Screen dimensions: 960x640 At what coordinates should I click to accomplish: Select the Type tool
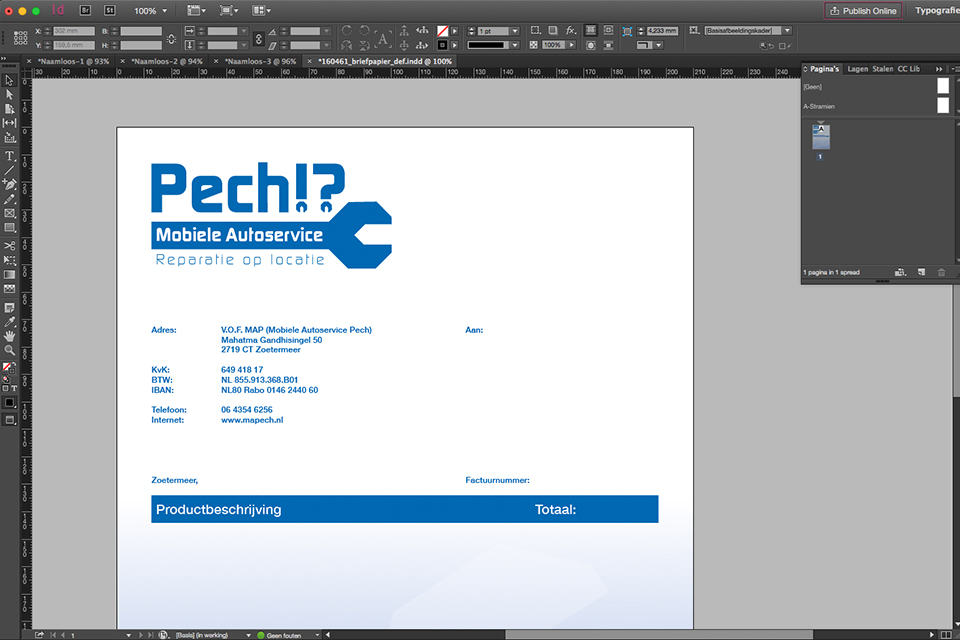[x=9, y=156]
